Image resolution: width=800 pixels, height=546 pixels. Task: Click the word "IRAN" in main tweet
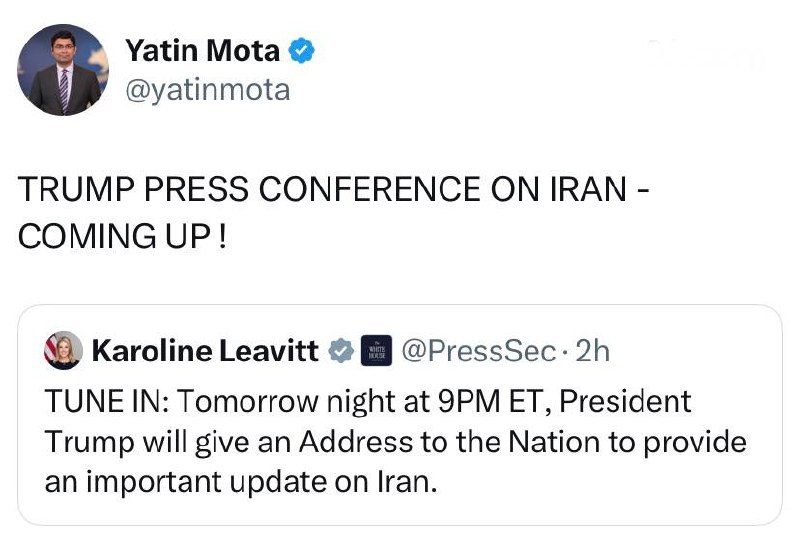pyautogui.click(x=580, y=191)
